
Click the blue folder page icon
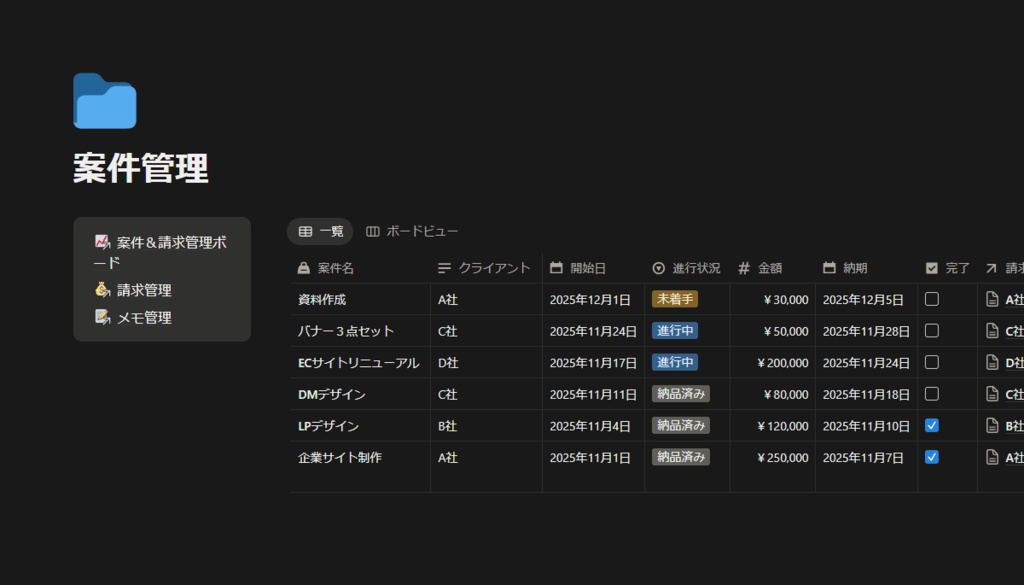104,103
